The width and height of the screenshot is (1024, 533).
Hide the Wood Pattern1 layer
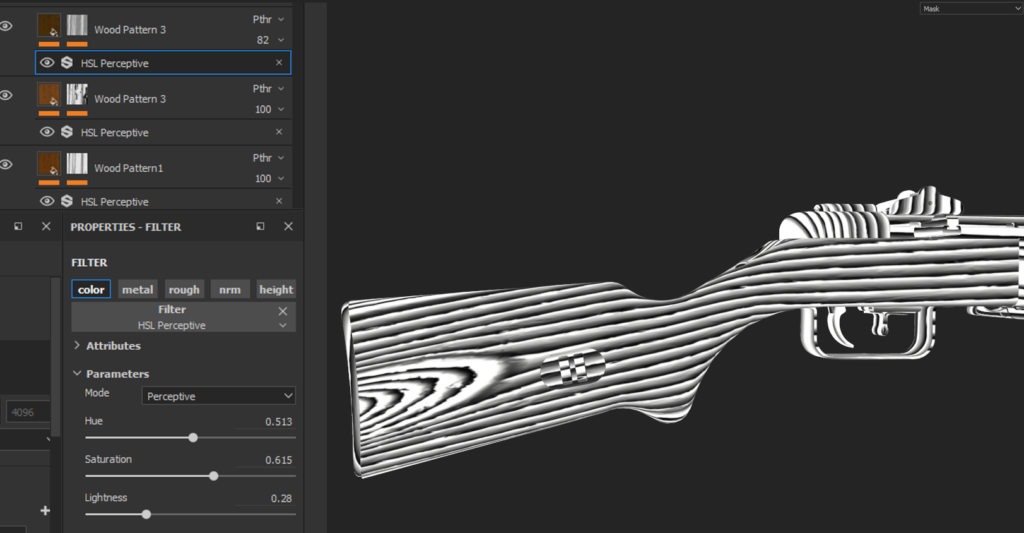(6, 165)
